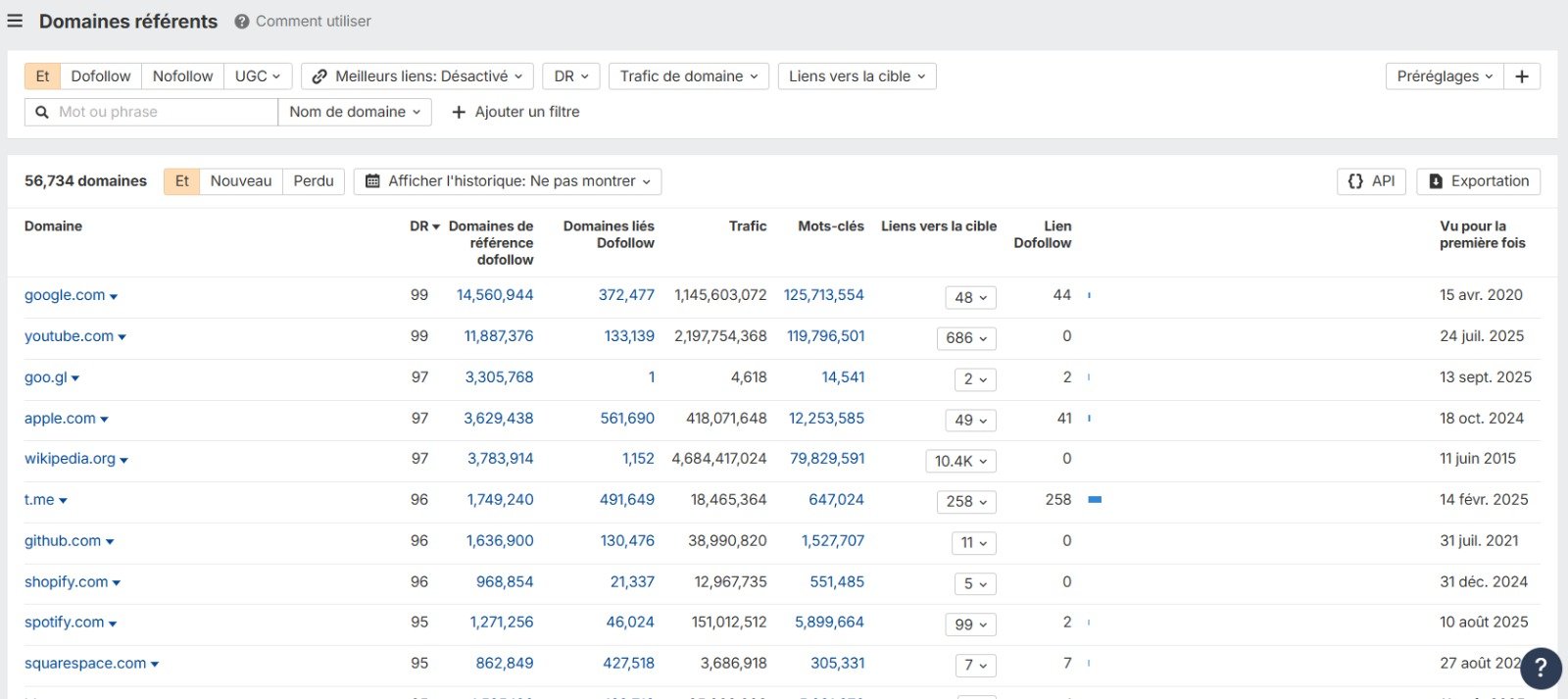1568x699 pixels.
Task: Open the google.com domain link
Action: coord(65,295)
